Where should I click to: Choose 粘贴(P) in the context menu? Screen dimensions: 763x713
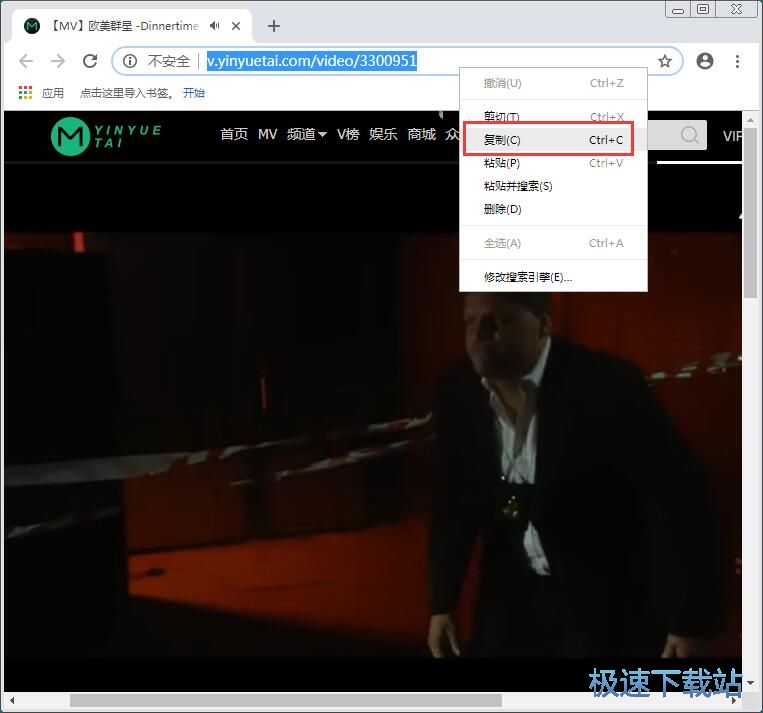pos(553,163)
